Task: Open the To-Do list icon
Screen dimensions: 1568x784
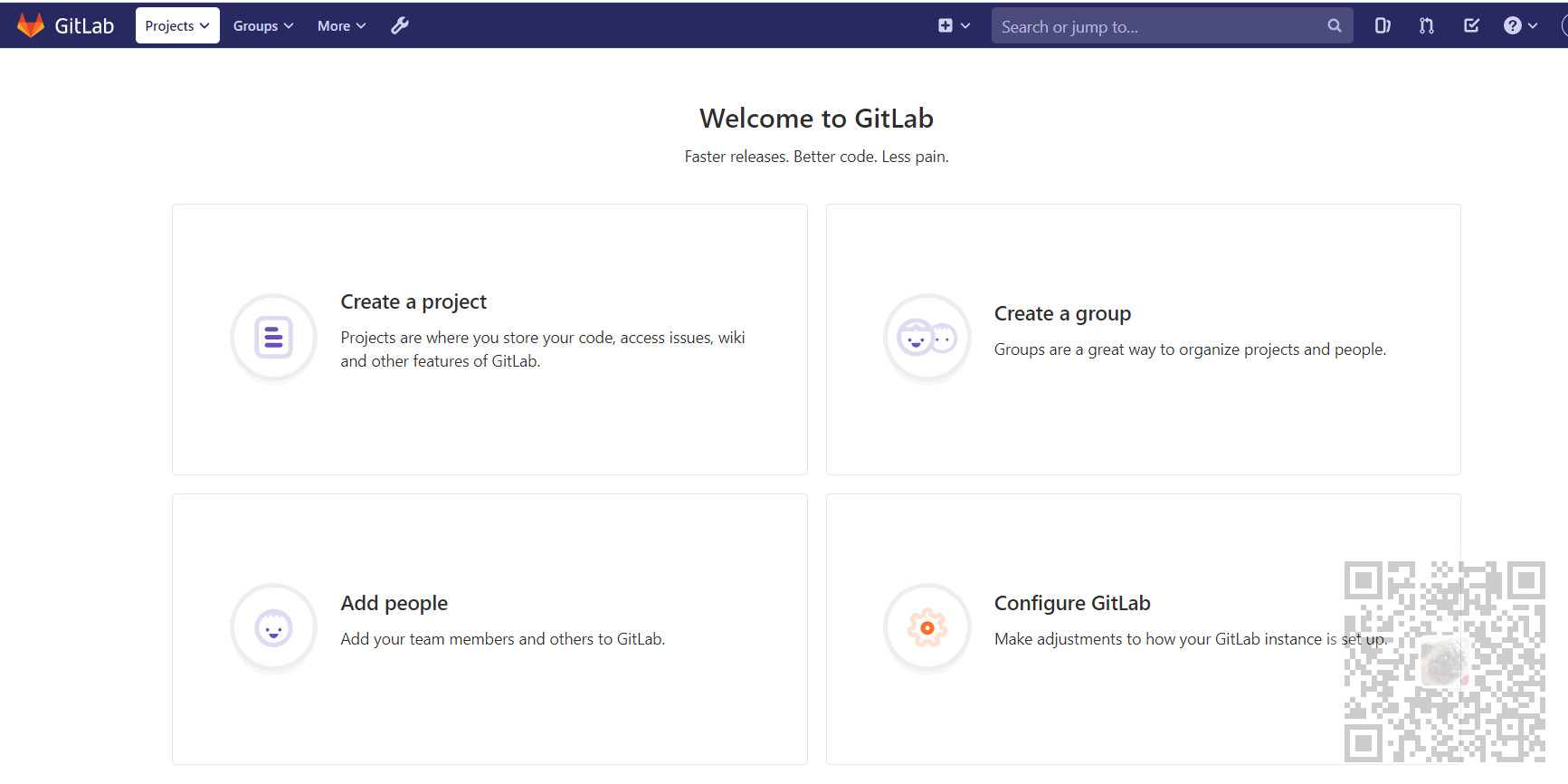Action: (1472, 25)
